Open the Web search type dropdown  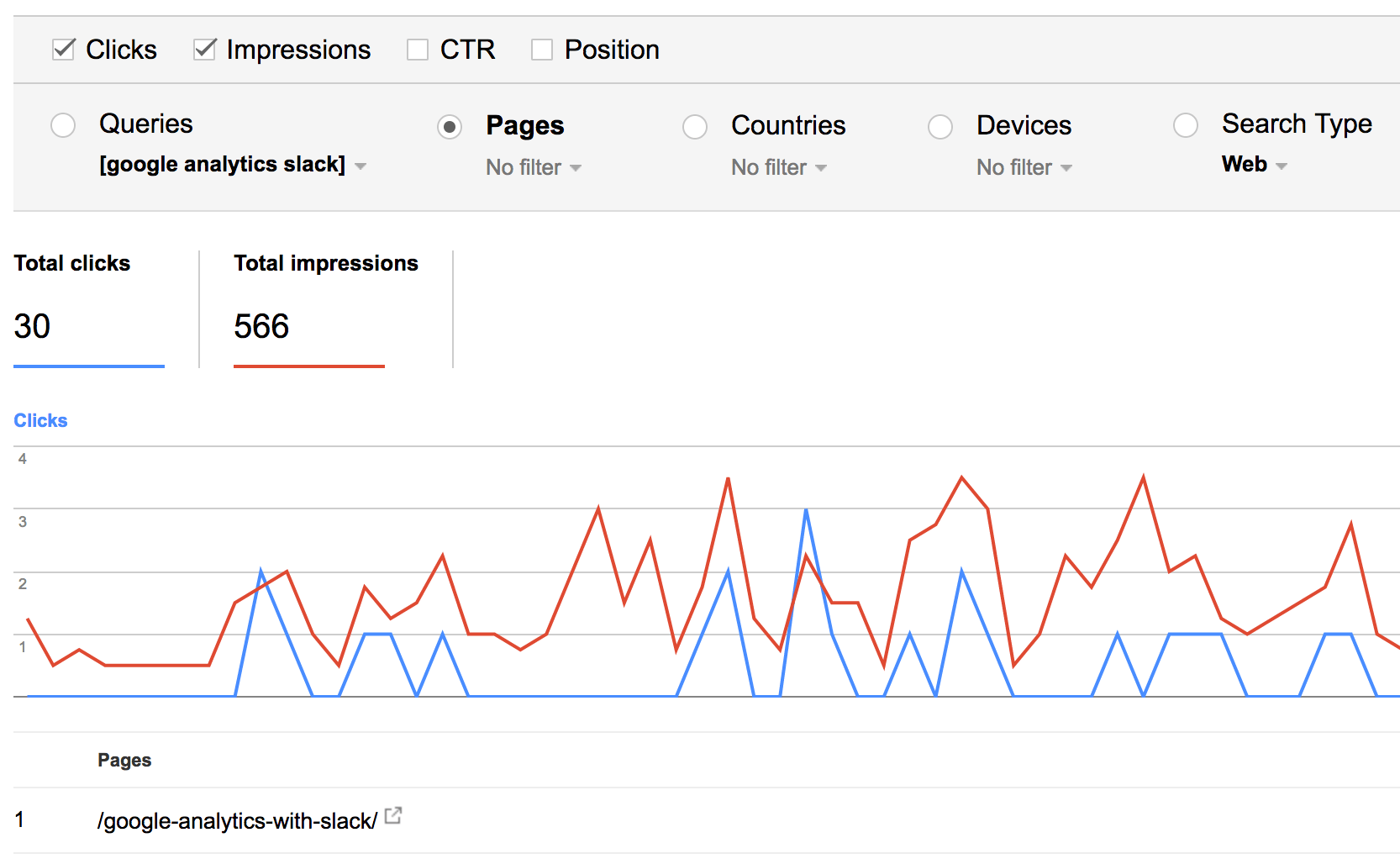click(1254, 165)
